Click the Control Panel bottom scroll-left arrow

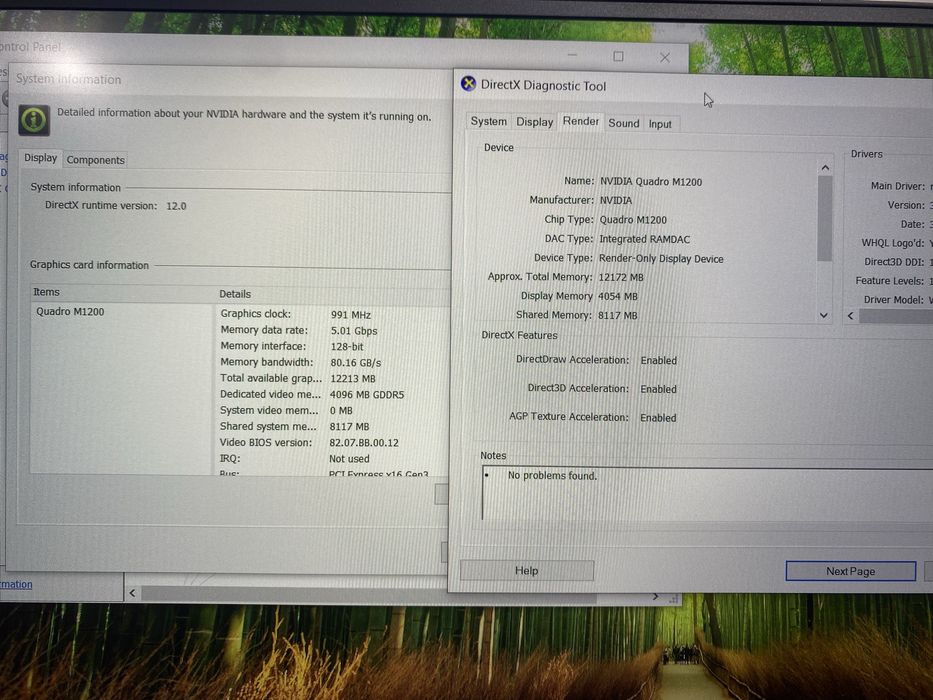click(132, 593)
